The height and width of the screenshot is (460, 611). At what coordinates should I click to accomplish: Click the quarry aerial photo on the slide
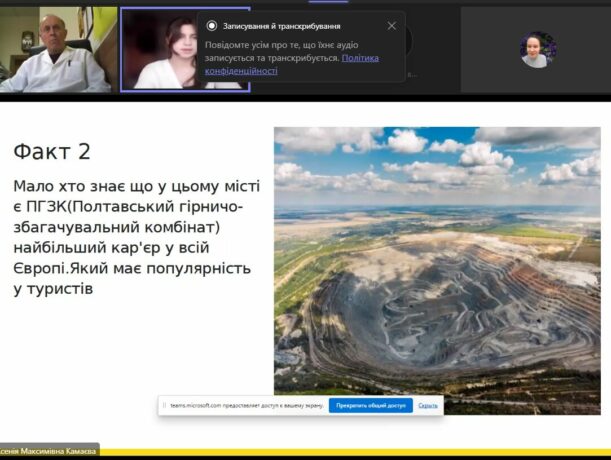pos(437,300)
